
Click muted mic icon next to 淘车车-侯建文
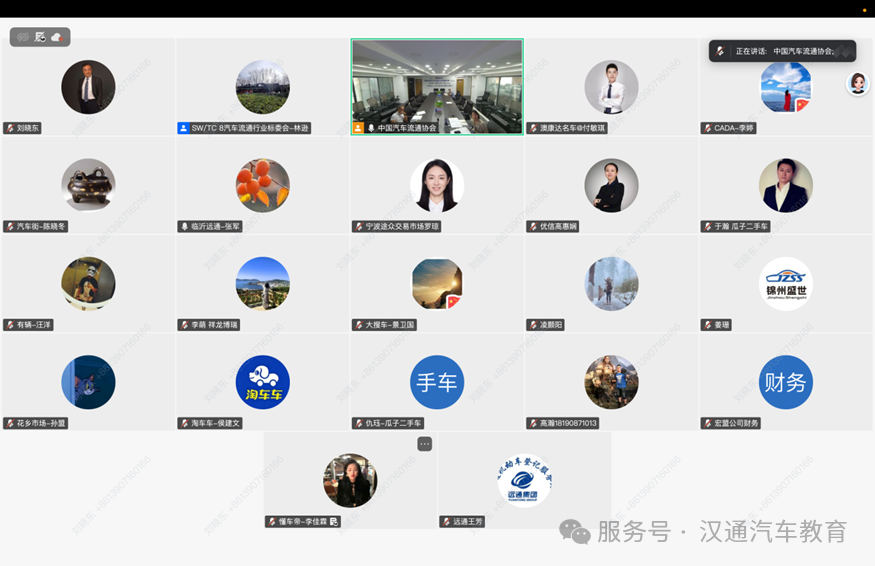click(185, 423)
